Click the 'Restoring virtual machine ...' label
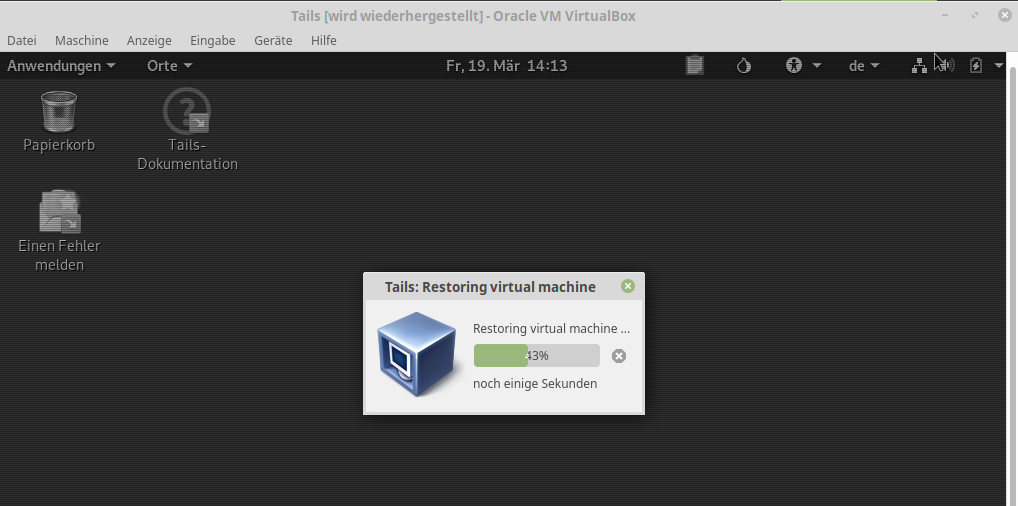 [551, 329]
